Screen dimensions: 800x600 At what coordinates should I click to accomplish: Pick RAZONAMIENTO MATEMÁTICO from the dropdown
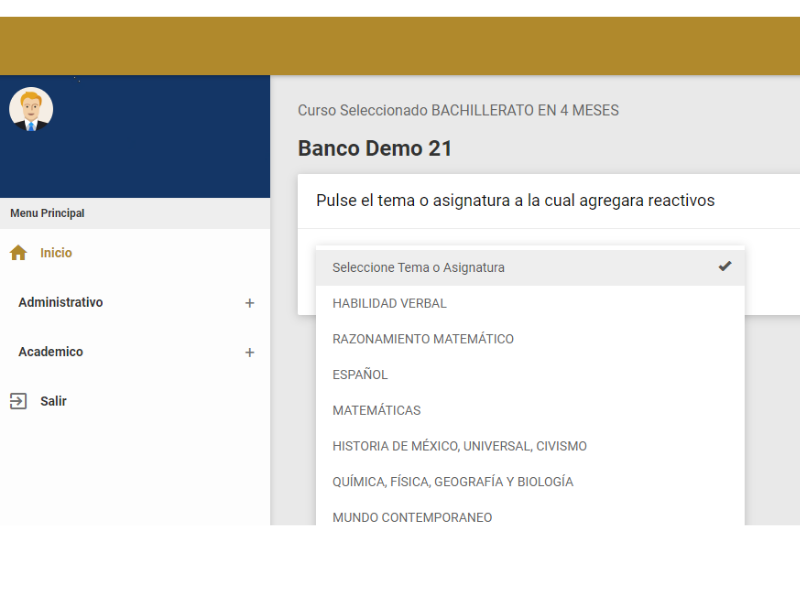[x=423, y=339]
